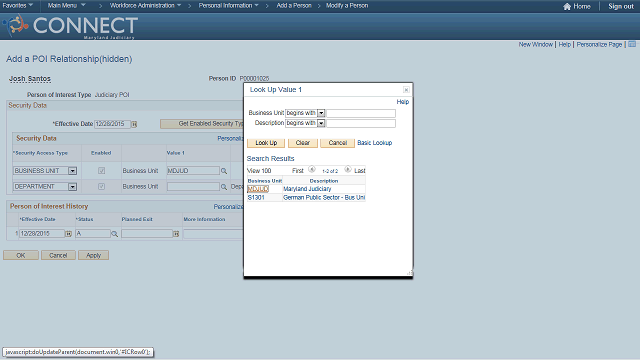Open Personal Information breadcrumb menu

pyautogui.click(x=229, y=6)
